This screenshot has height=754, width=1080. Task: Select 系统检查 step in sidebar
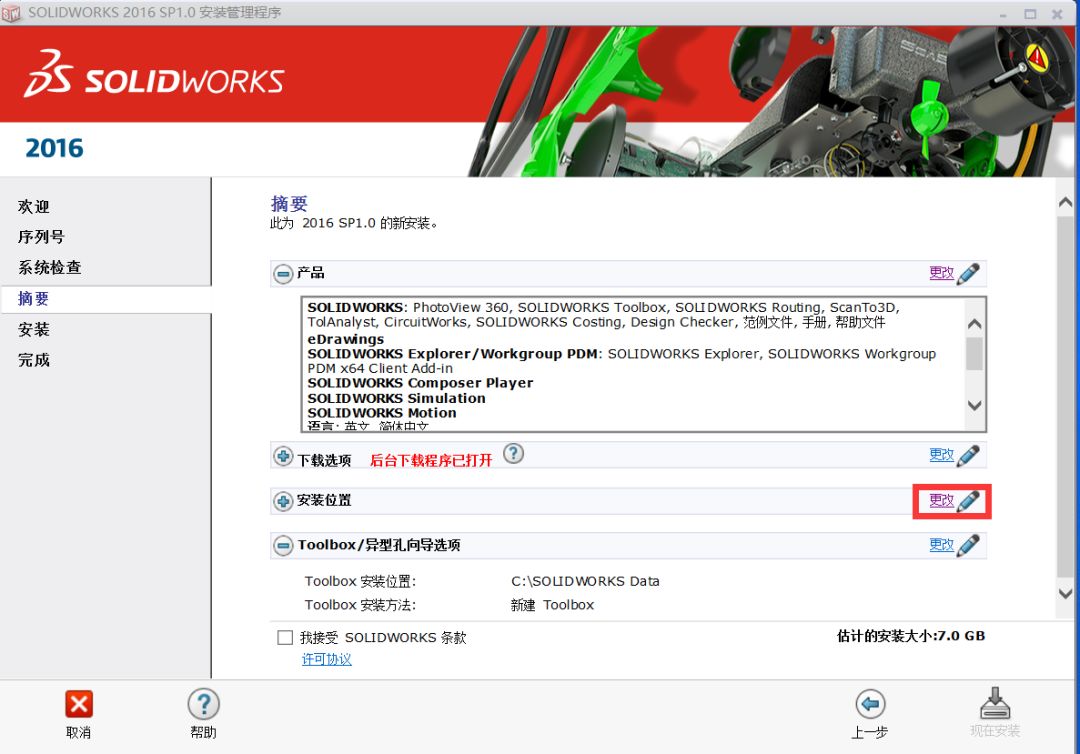tap(50, 267)
